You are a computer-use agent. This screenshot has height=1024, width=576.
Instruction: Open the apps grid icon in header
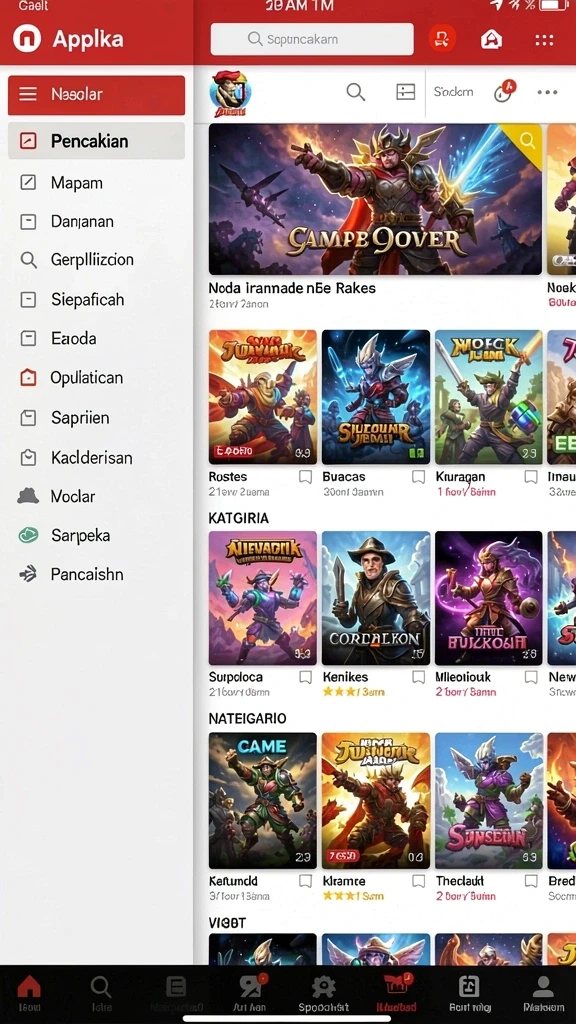point(545,39)
